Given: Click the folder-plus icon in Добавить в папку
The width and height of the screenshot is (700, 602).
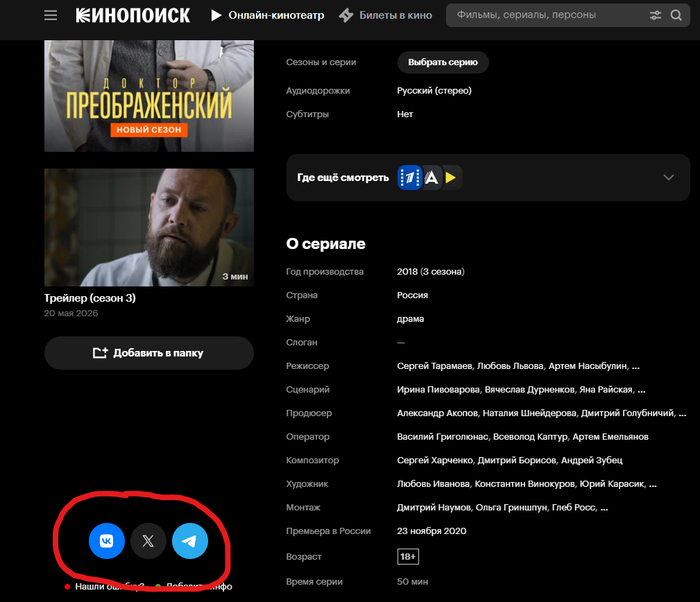Looking at the screenshot, I should (100, 353).
